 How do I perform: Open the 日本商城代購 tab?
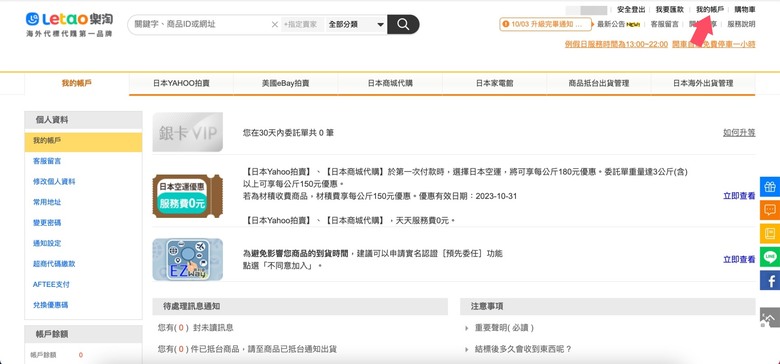390,84
